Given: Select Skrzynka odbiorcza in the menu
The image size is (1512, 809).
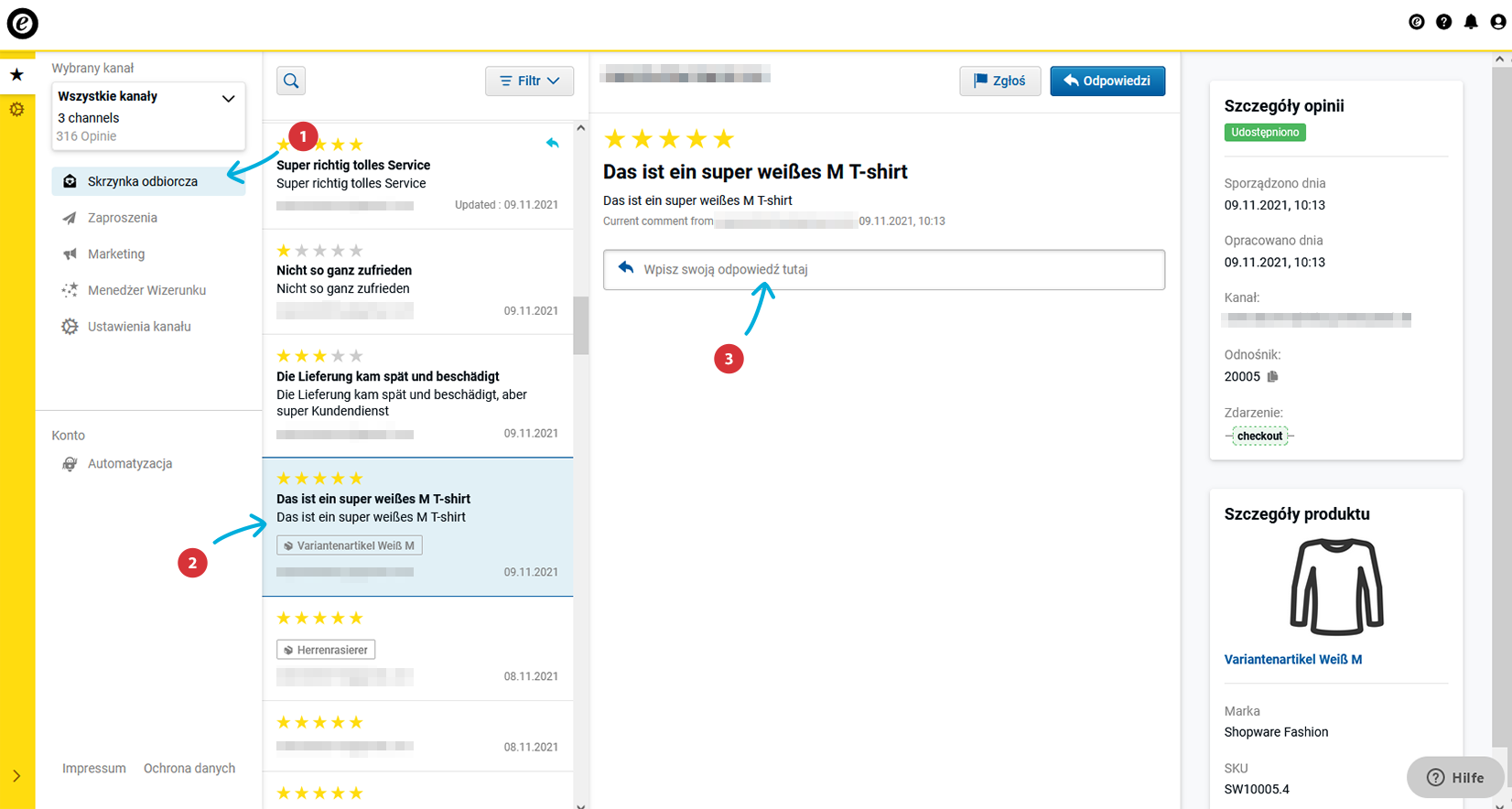Looking at the screenshot, I should pos(148,181).
